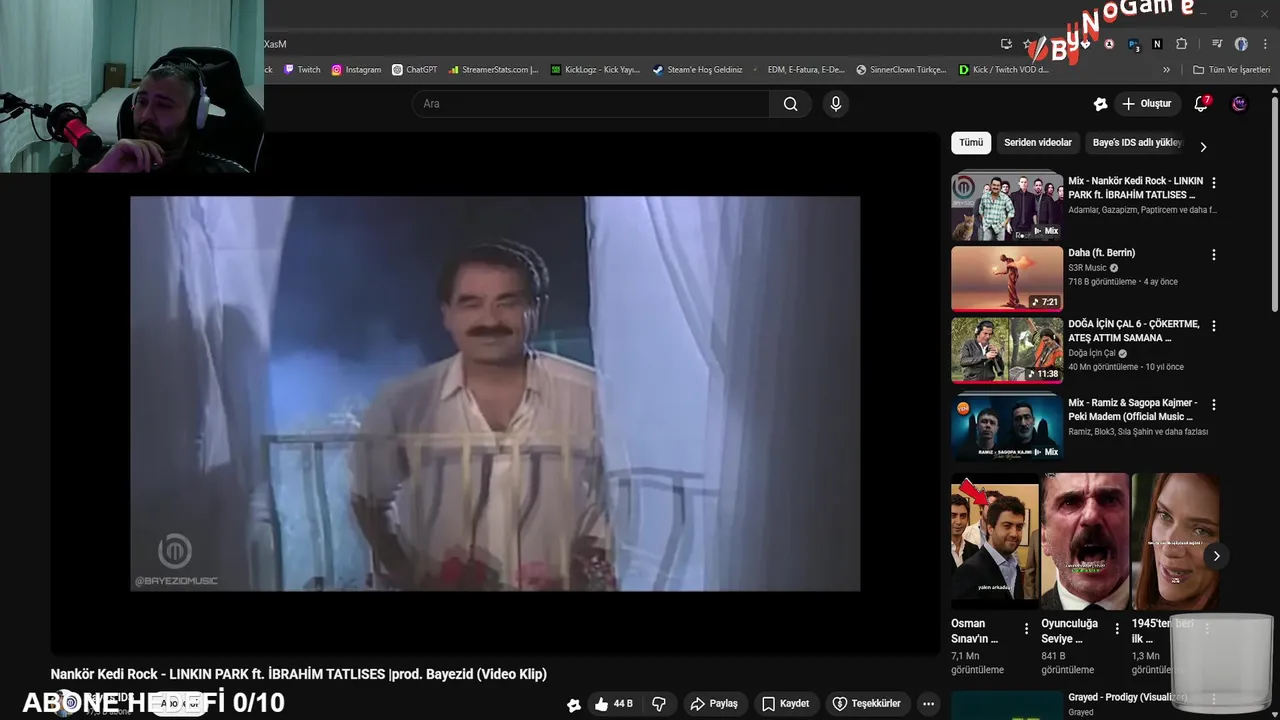This screenshot has width=1280, height=720.
Task: Open the KickLogz bookmark
Action: [x=596, y=70]
